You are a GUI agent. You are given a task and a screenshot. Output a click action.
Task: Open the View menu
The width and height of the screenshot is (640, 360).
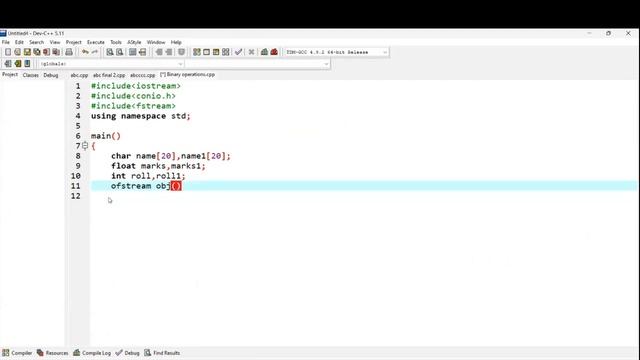[x=55, y=42]
